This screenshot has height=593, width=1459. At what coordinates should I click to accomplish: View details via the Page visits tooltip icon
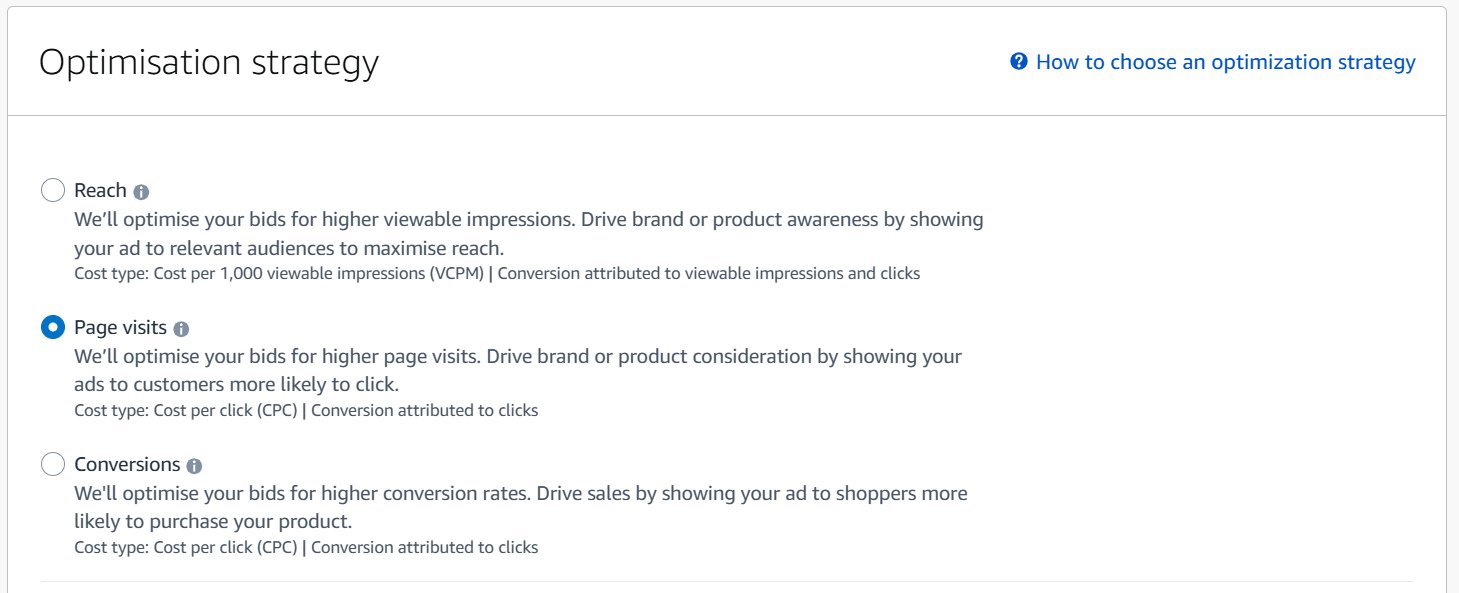[182, 326]
